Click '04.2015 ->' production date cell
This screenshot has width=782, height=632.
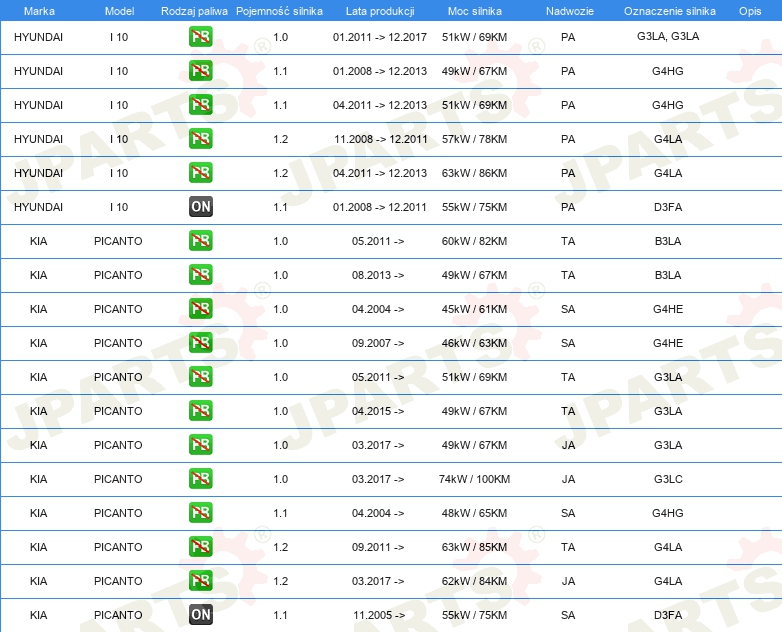[378, 411]
